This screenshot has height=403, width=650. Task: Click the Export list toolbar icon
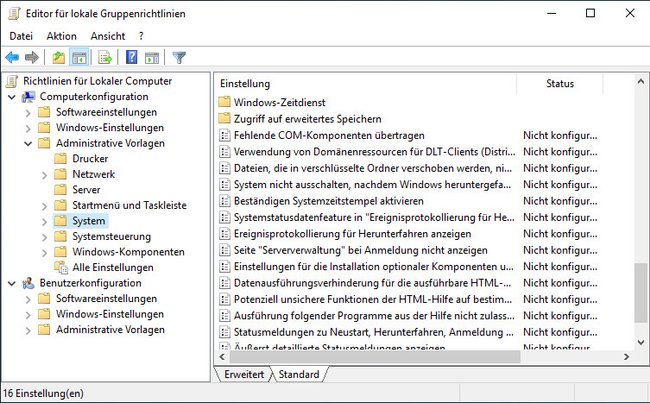point(105,57)
